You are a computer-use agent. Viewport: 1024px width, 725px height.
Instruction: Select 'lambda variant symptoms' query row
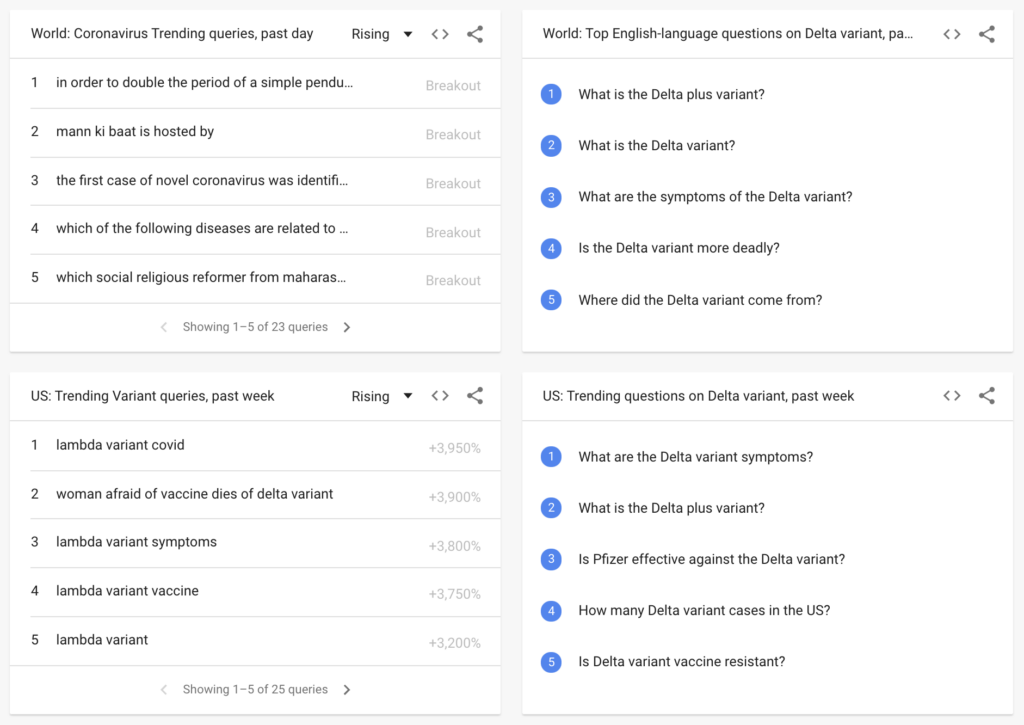pos(255,543)
